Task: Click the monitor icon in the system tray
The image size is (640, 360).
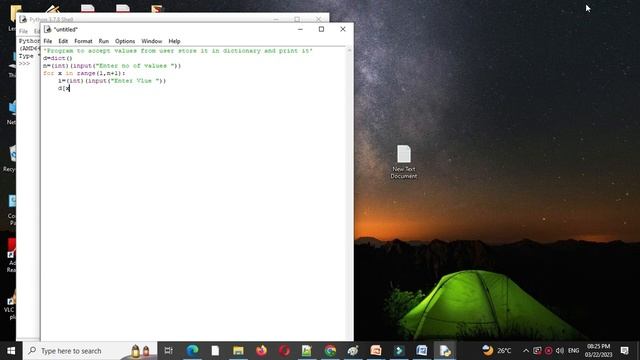Action: point(537,351)
